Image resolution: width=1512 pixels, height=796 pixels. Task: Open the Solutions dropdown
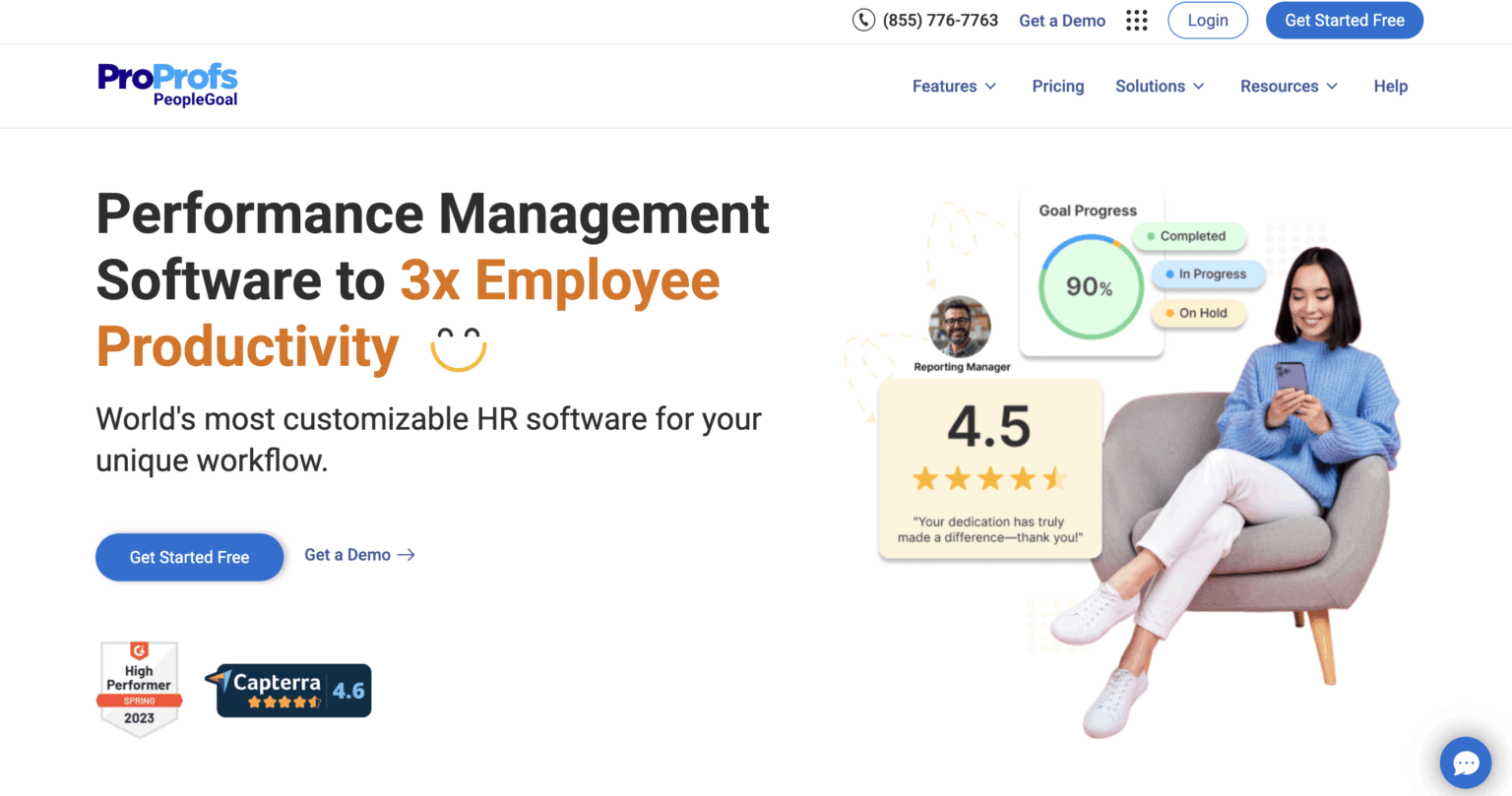tap(1160, 86)
